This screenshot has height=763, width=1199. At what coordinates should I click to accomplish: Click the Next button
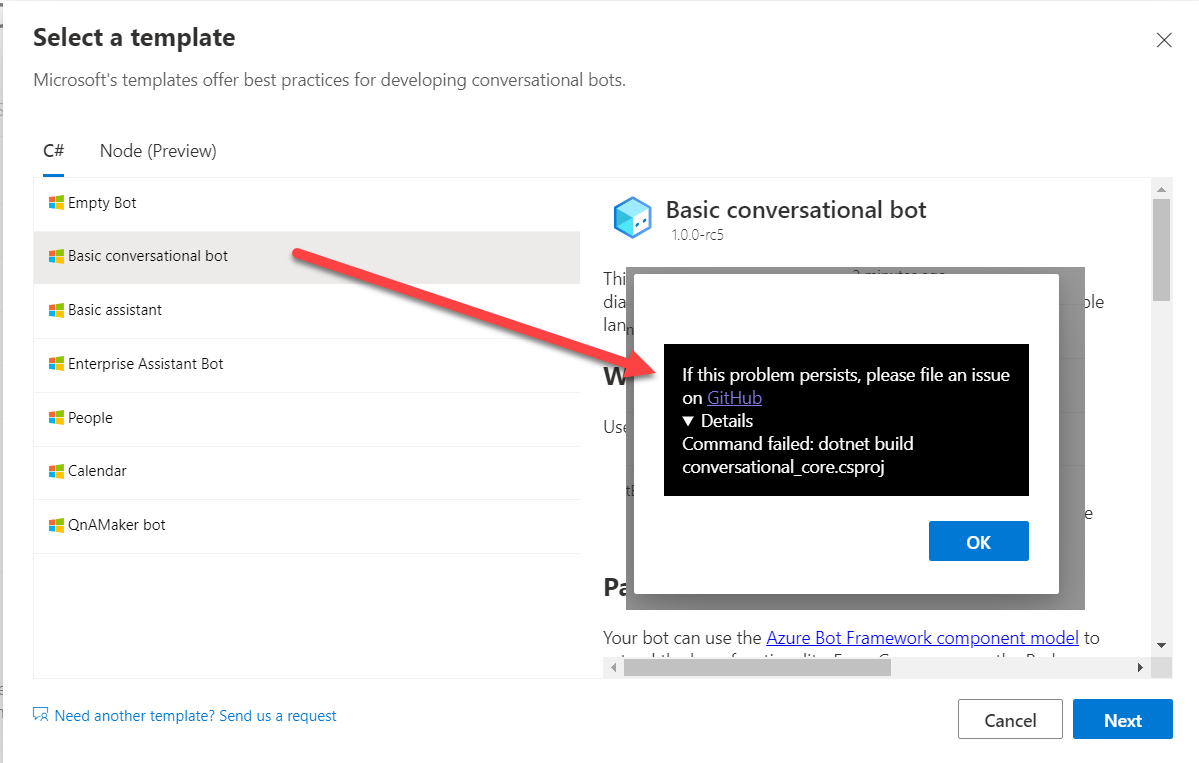pyautogui.click(x=1122, y=719)
